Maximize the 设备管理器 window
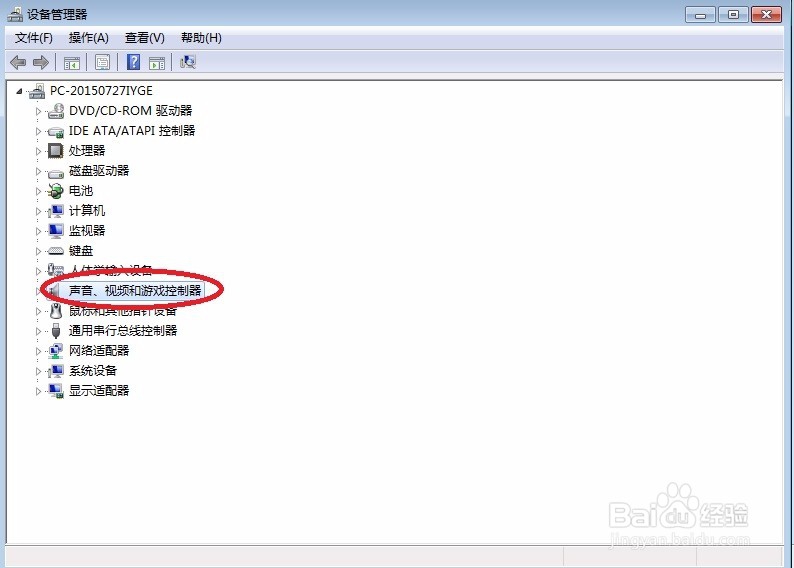The width and height of the screenshot is (794, 568). pyautogui.click(x=733, y=15)
